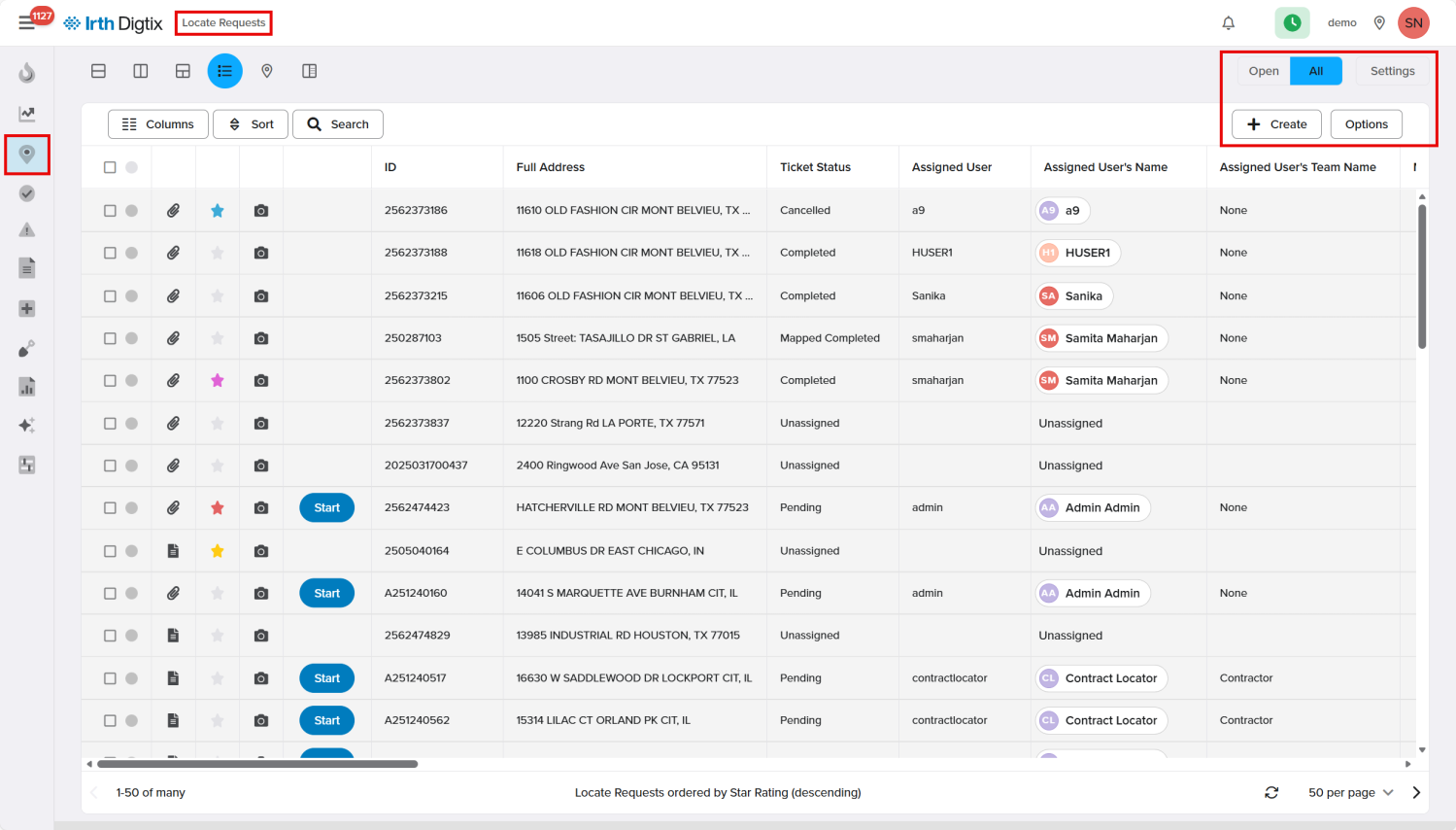
Task: Open the analytics chart sidebar icon
Action: click(x=27, y=114)
